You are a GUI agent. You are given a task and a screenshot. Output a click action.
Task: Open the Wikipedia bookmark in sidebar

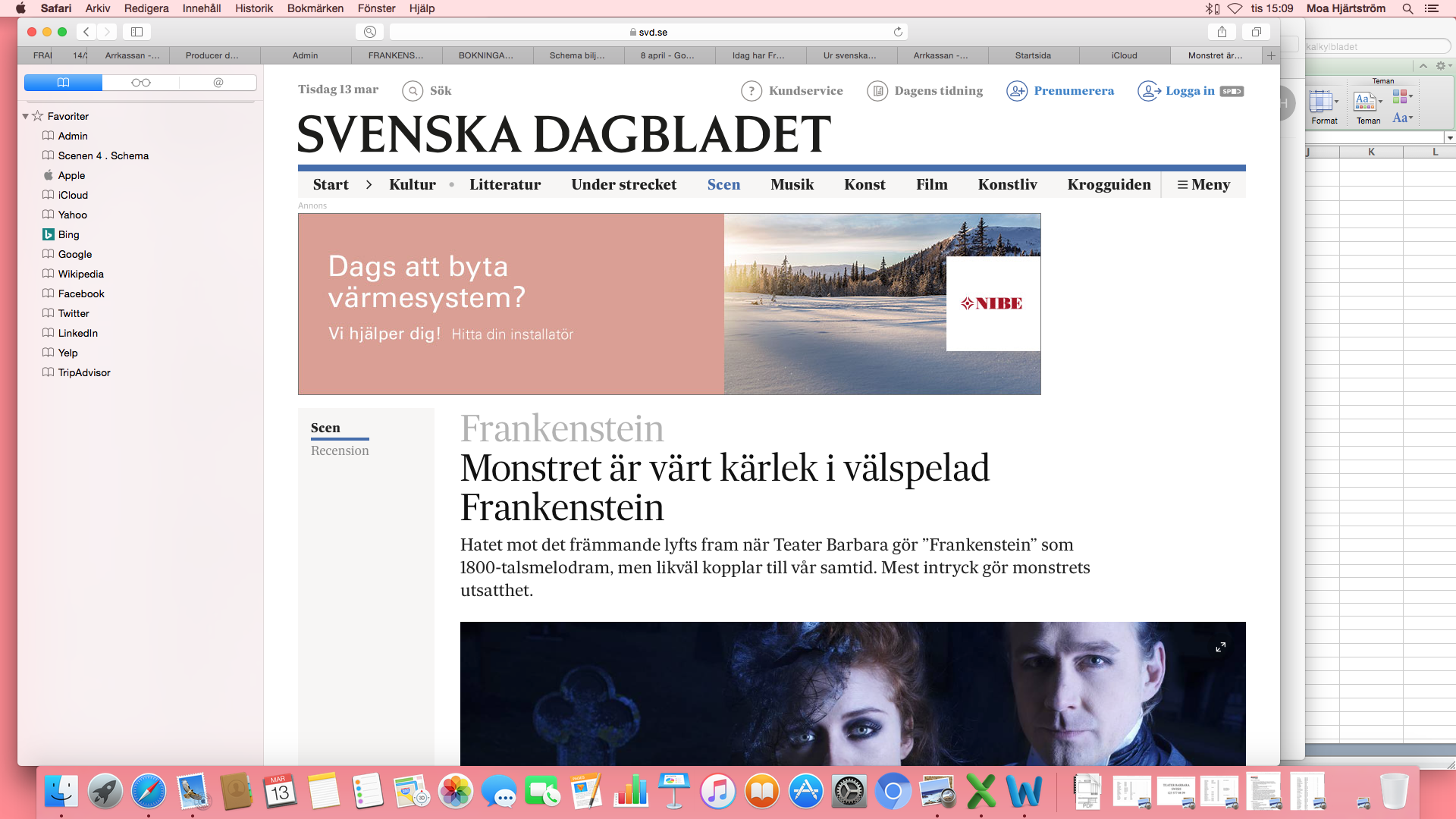click(x=80, y=274)
